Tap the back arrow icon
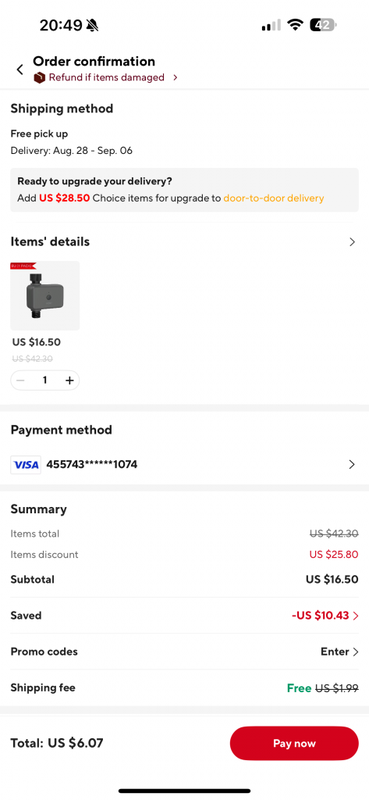This screenshot has height=800, width=369. [x=20, y=70]
